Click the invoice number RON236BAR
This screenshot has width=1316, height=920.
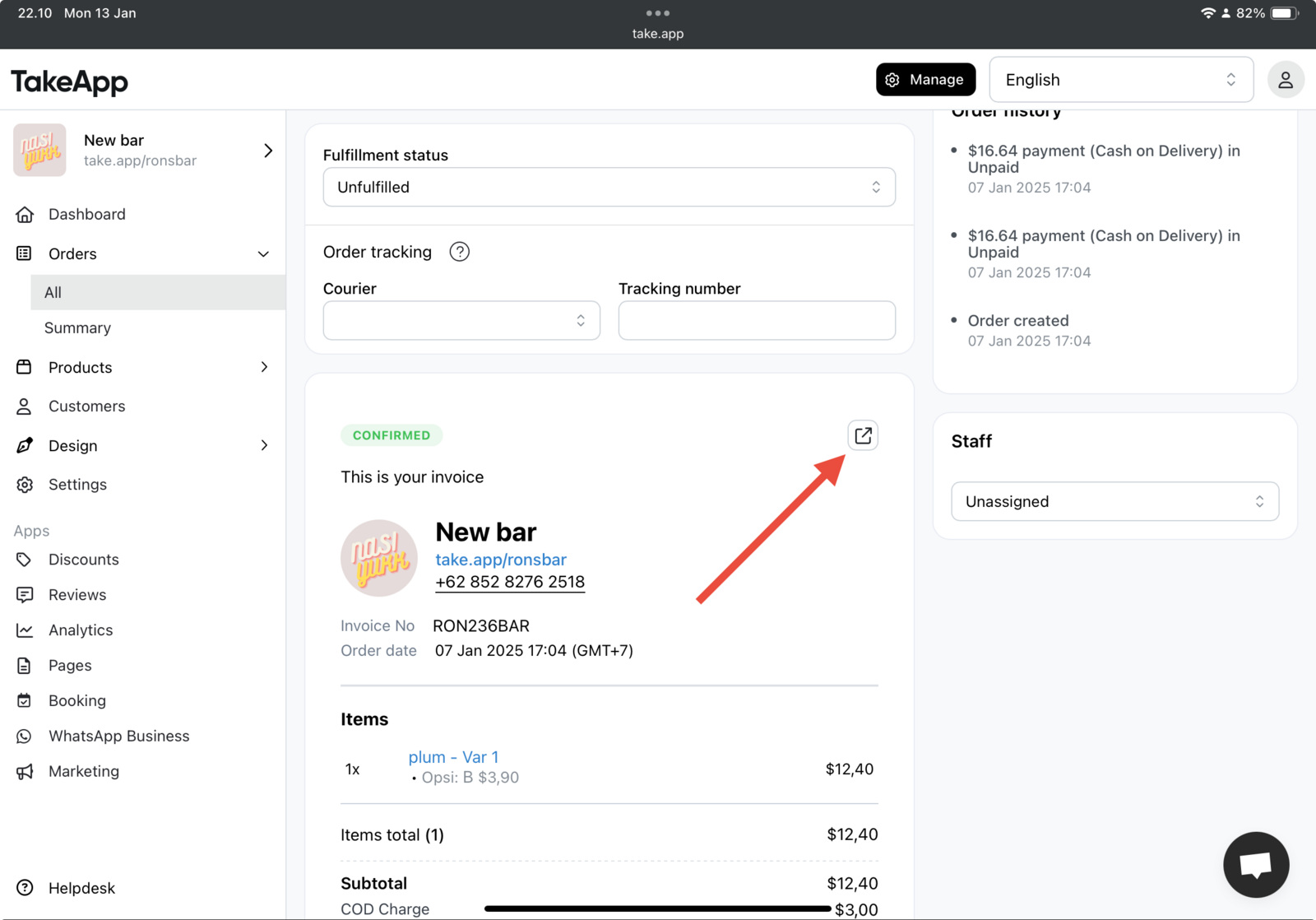[481, 626]
